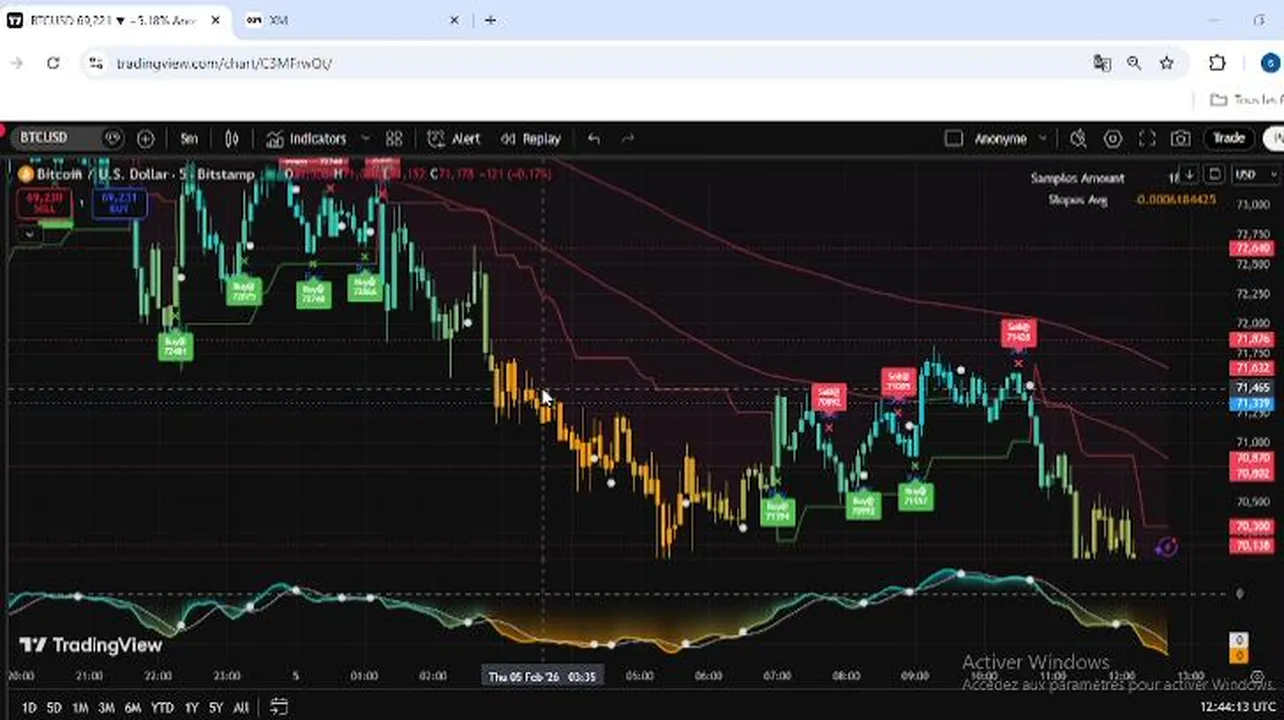Open the quick search icon
Screen dimensions: 1284x720
(x=1078, y=139)
